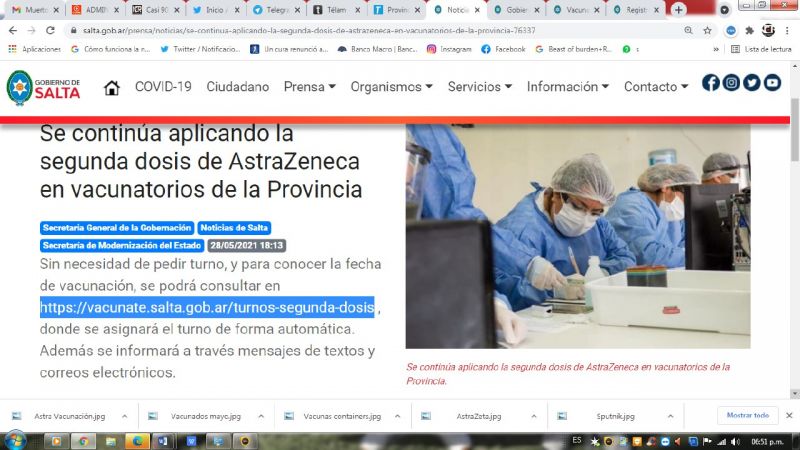Open options arrow for Sputnik.jpg download

point(670,416)
